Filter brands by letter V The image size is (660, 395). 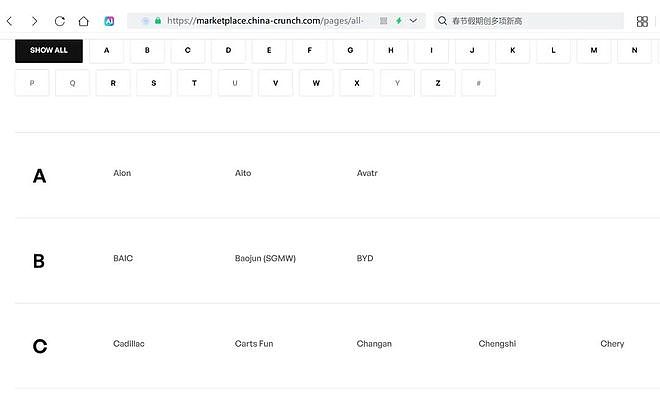click(x=276, y=83)
